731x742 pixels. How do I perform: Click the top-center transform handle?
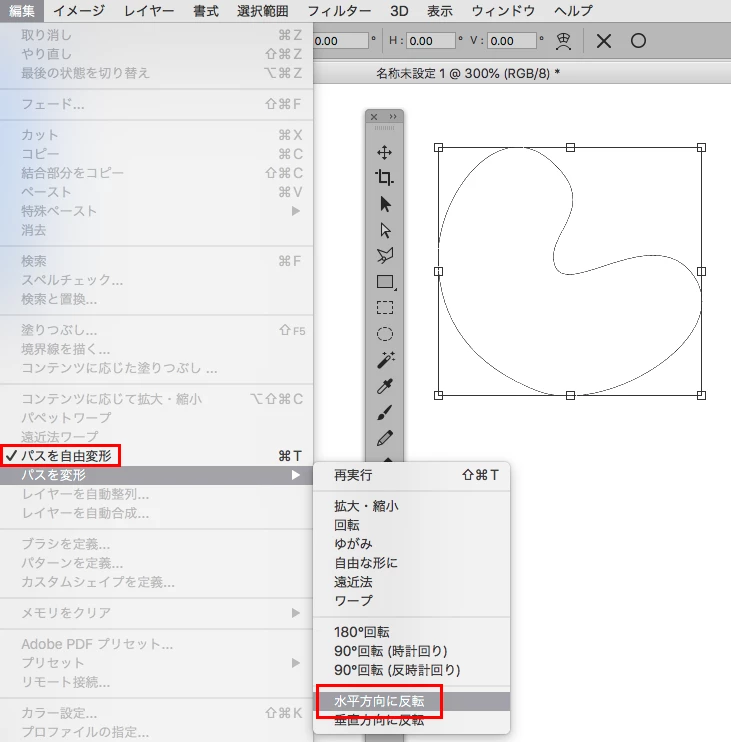pos(570,148)
